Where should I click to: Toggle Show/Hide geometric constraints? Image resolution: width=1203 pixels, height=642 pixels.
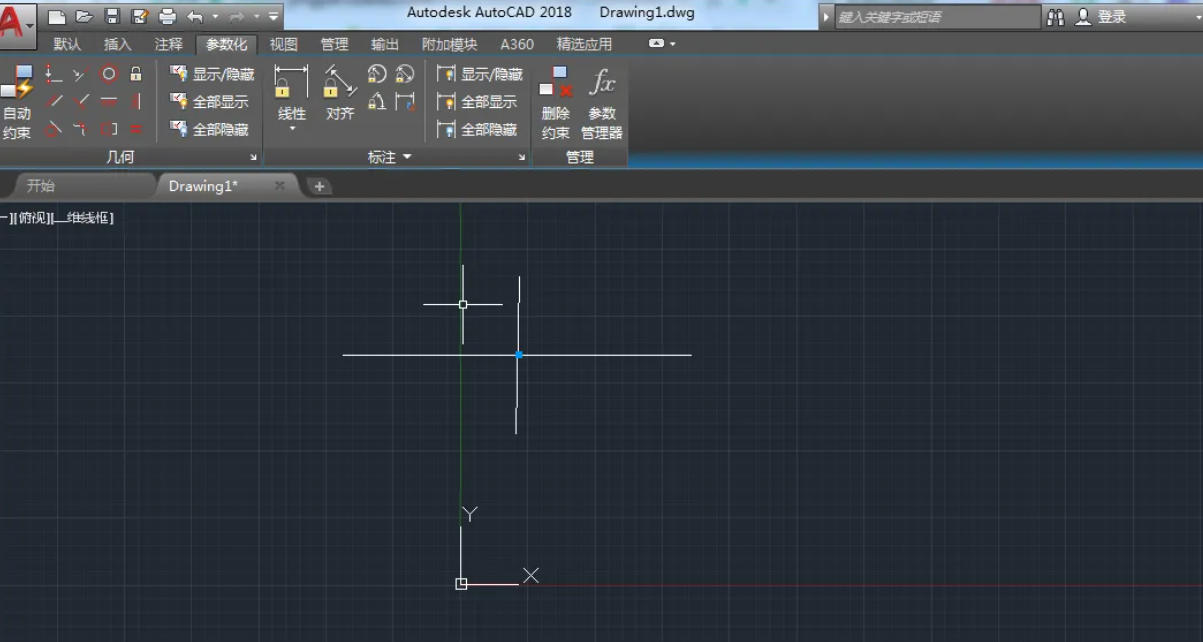215,74
